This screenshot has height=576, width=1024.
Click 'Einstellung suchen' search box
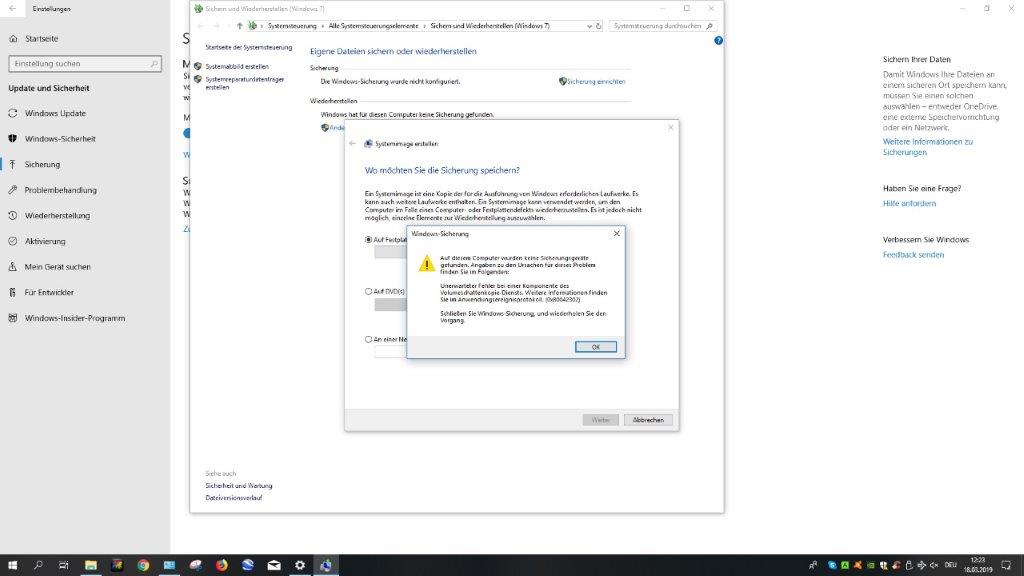pos(85,64)
